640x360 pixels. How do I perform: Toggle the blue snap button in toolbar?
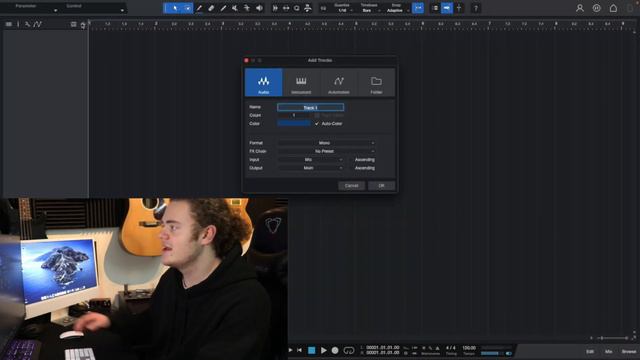[418, 8]
